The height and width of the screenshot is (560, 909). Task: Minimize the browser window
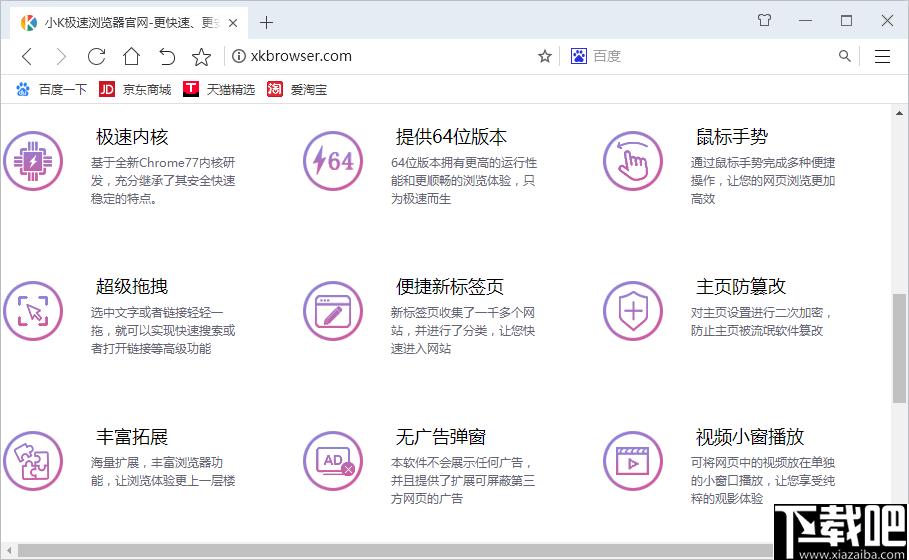[805, 21]
